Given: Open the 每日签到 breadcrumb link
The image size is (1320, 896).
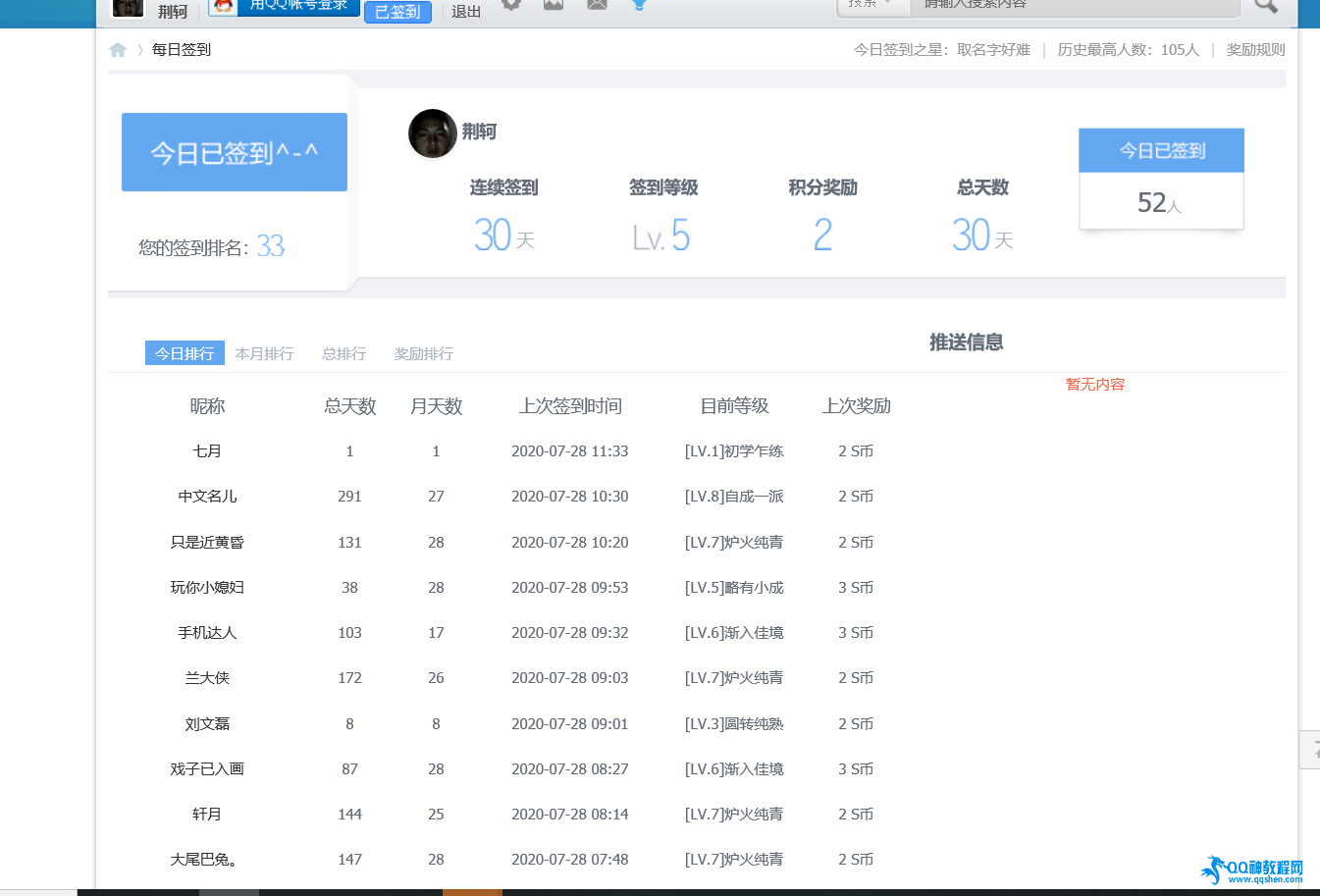Looking at the screenshot, I should [x=182, y=50].
